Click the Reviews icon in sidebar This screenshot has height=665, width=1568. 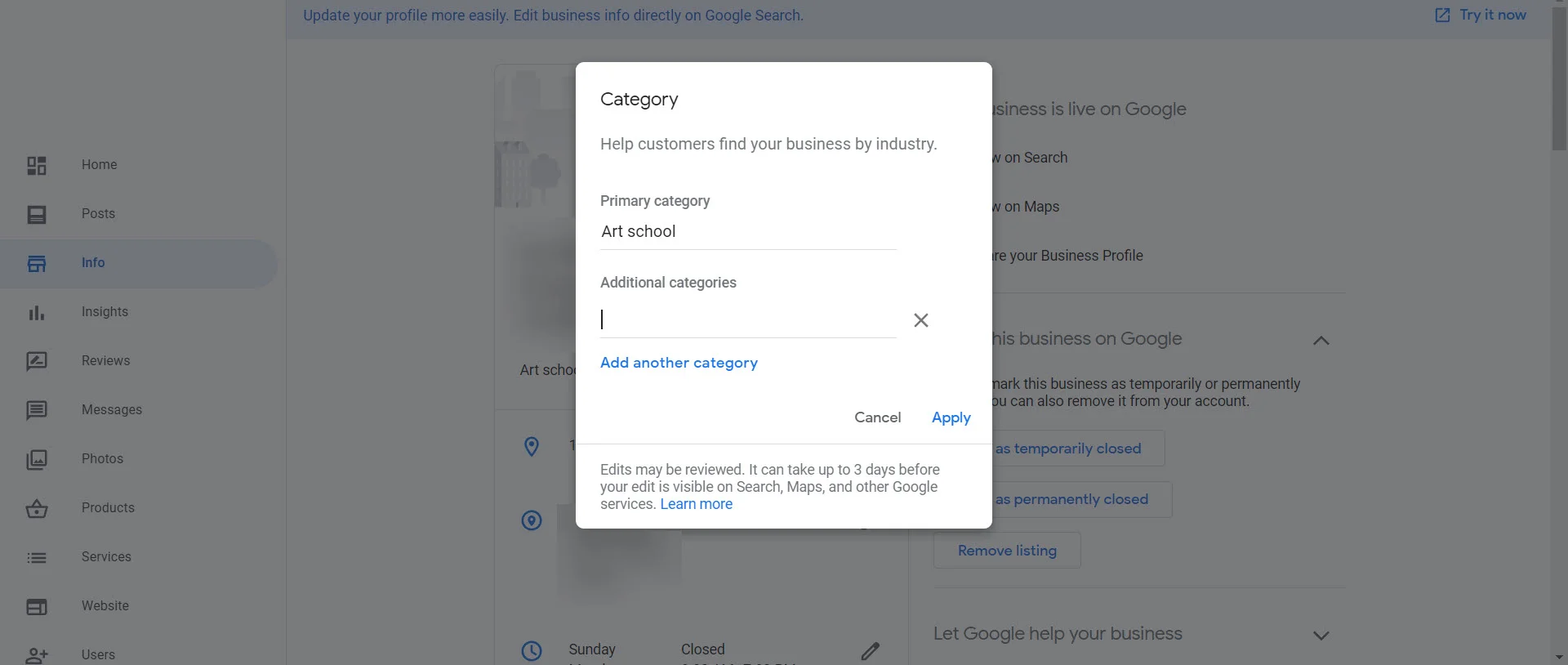coord(37,361)
